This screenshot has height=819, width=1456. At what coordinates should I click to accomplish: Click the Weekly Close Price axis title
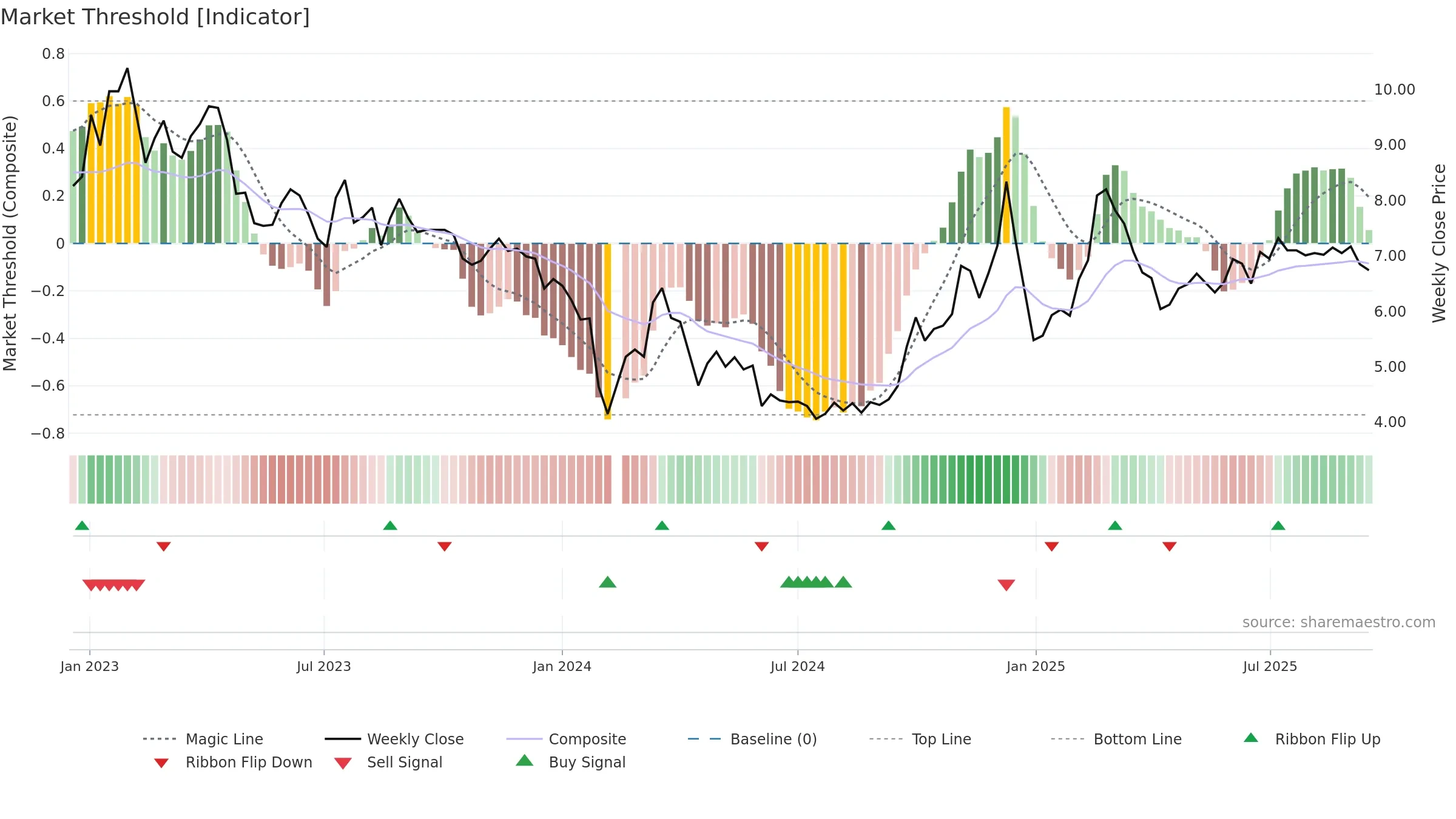pos(1439,243)
